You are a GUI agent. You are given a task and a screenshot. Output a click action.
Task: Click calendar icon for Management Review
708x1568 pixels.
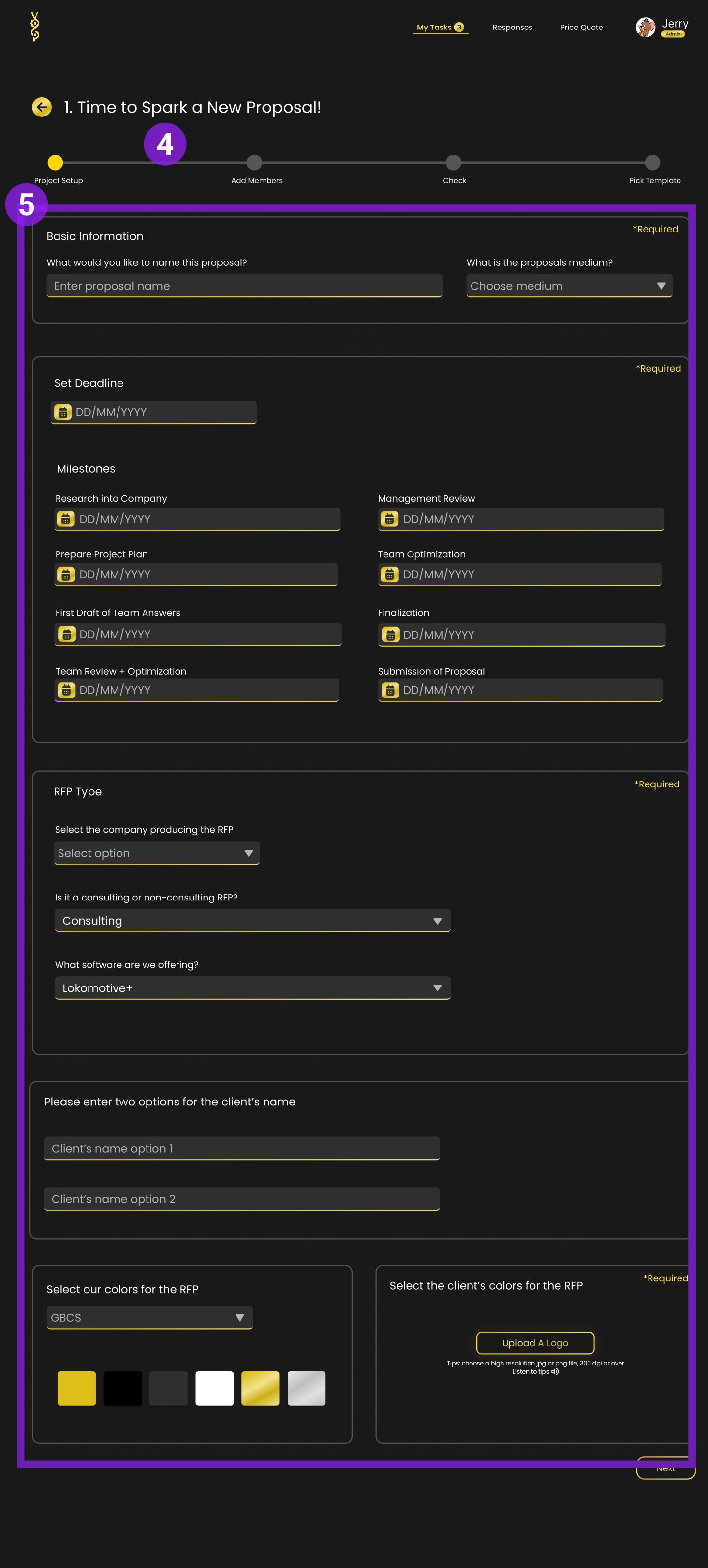click(389, 519)
